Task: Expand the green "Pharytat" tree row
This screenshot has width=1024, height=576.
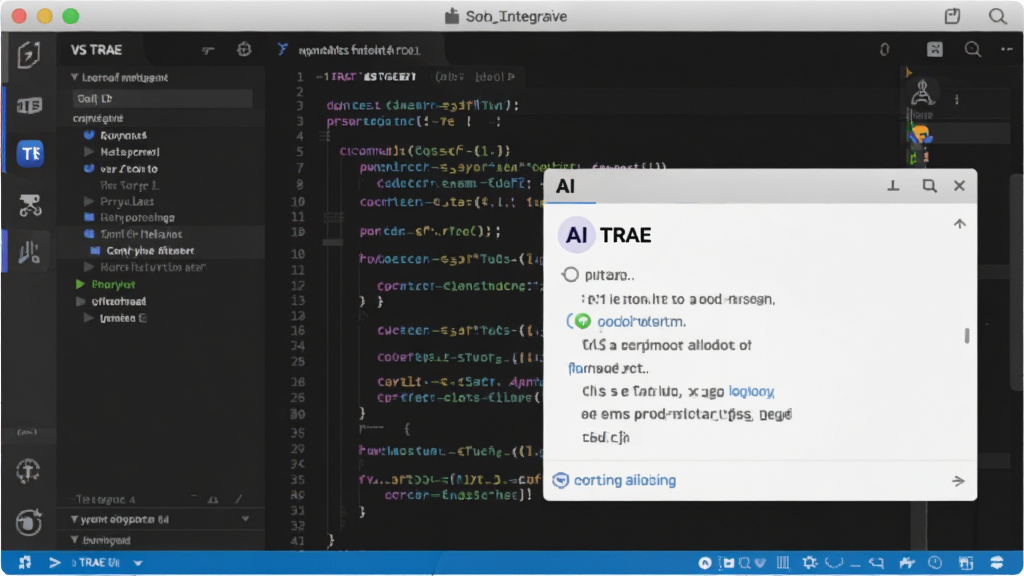Action: pyautogui.click(x=80, y=284)
